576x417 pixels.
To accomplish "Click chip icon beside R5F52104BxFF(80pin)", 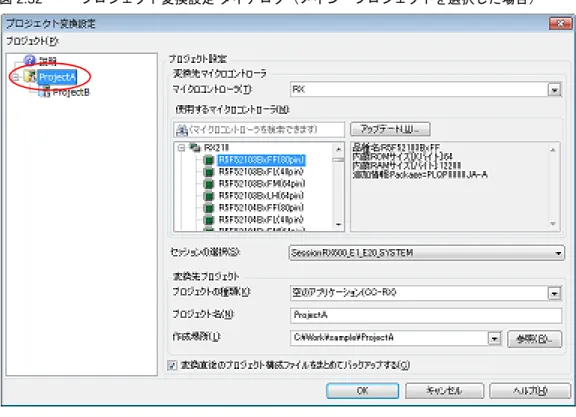I will [209, 208].
